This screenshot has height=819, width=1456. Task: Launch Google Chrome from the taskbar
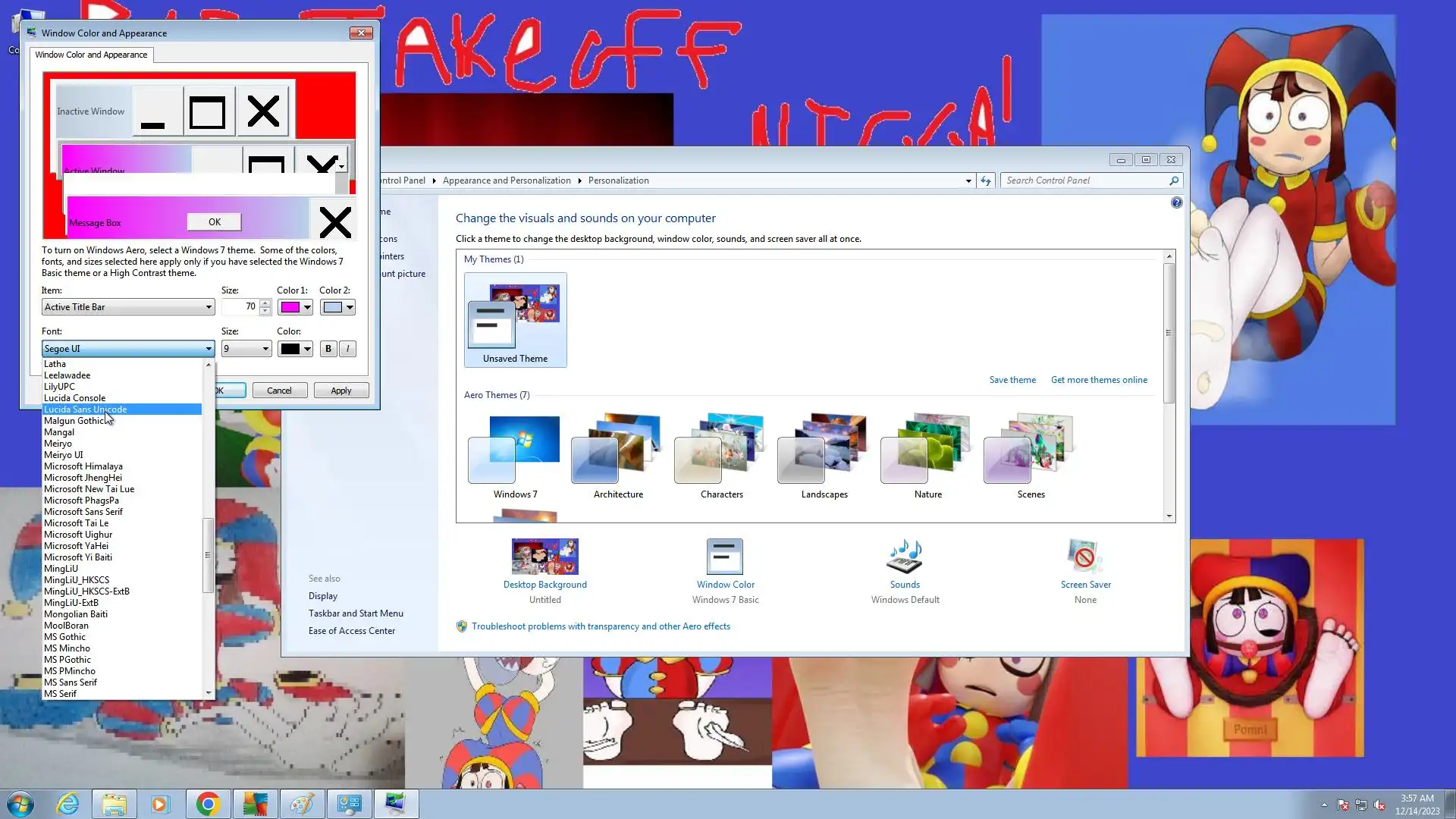208,804
